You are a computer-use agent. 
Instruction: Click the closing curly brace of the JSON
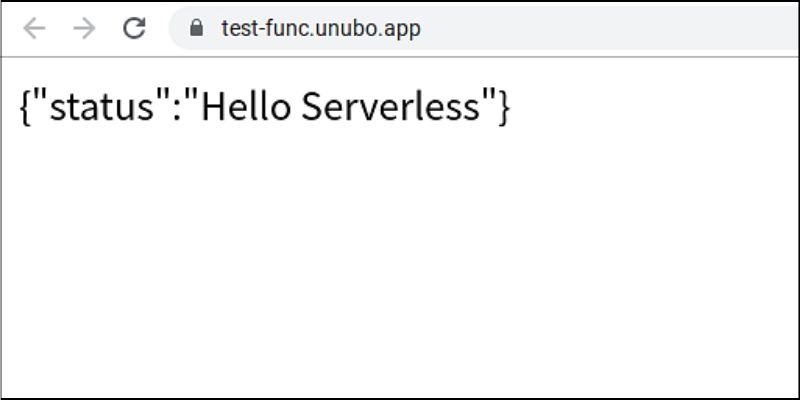pyautogui.click(x=504, y=106)
